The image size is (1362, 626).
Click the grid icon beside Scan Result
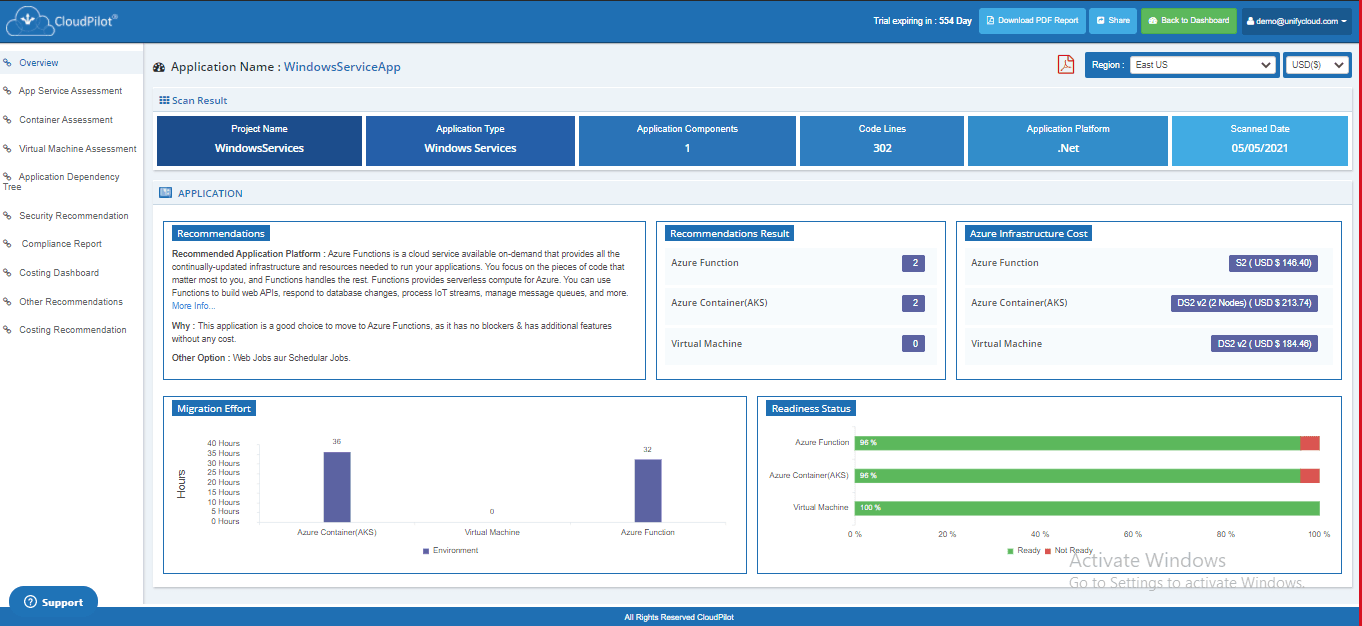(x=164, y=100)
